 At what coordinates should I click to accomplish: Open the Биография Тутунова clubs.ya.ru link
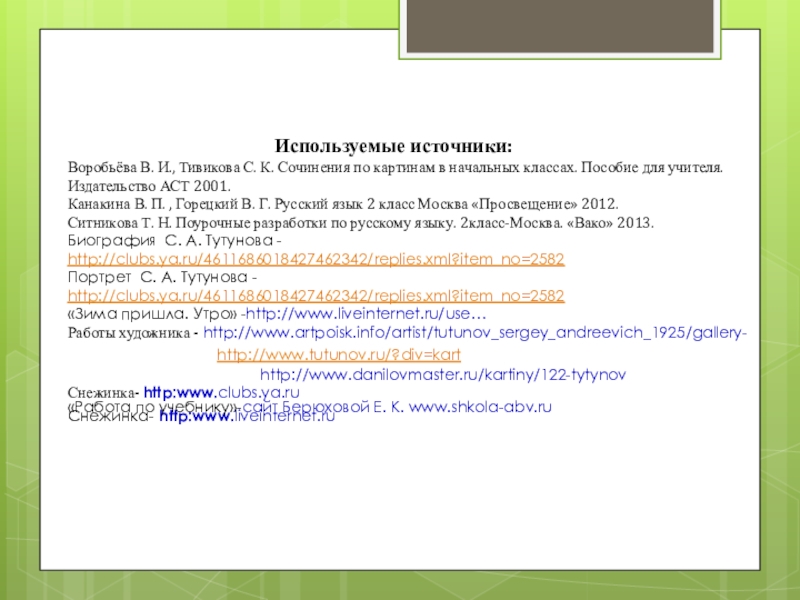316,259
